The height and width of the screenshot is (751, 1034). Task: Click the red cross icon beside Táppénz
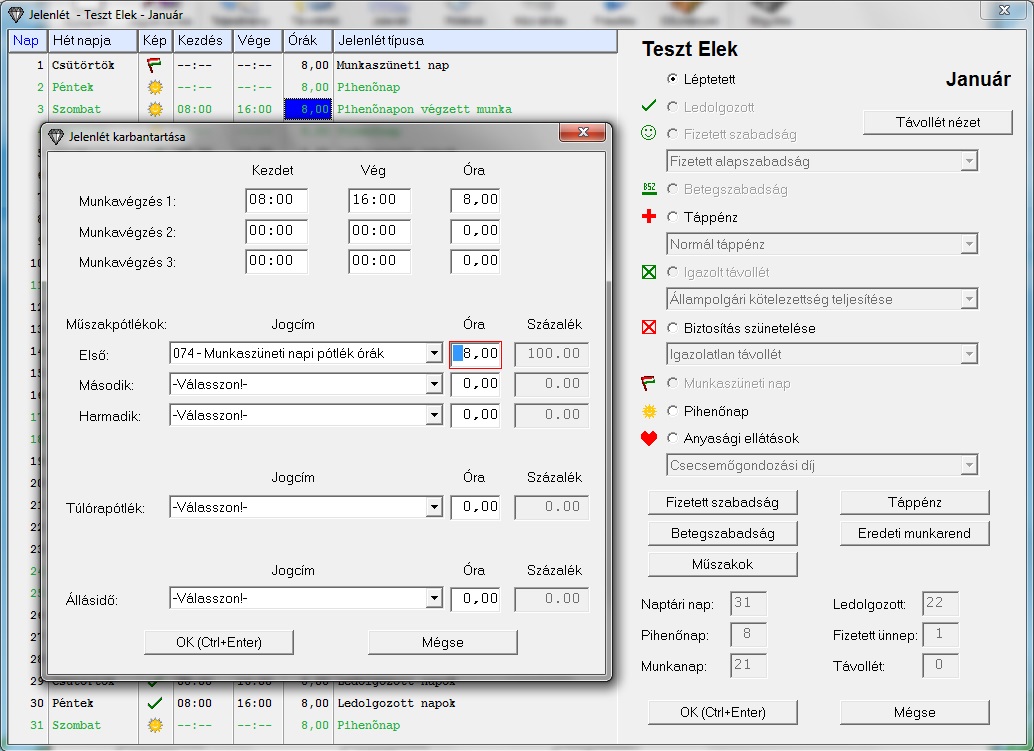click(649, 217)
